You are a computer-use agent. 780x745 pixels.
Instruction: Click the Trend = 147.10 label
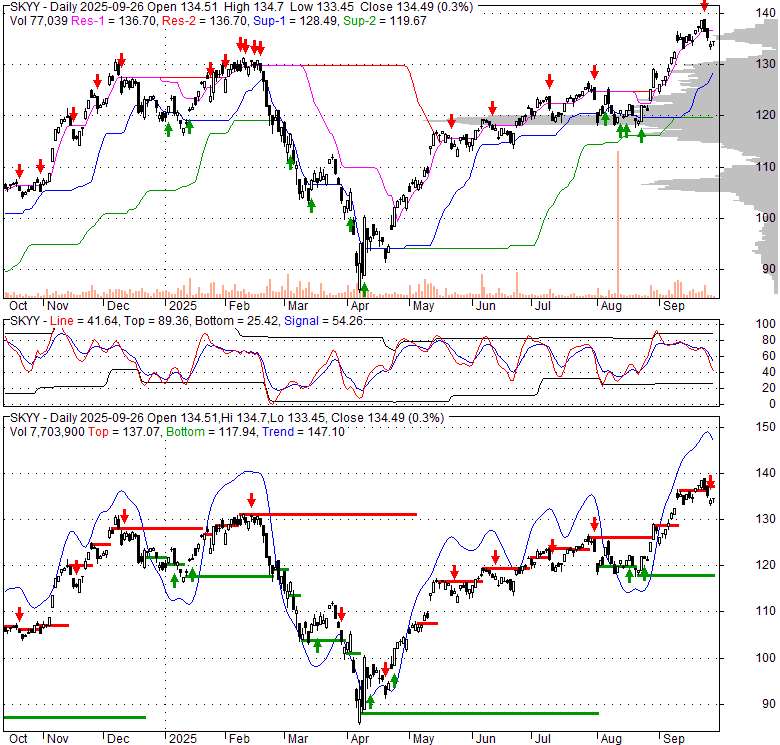303,432
